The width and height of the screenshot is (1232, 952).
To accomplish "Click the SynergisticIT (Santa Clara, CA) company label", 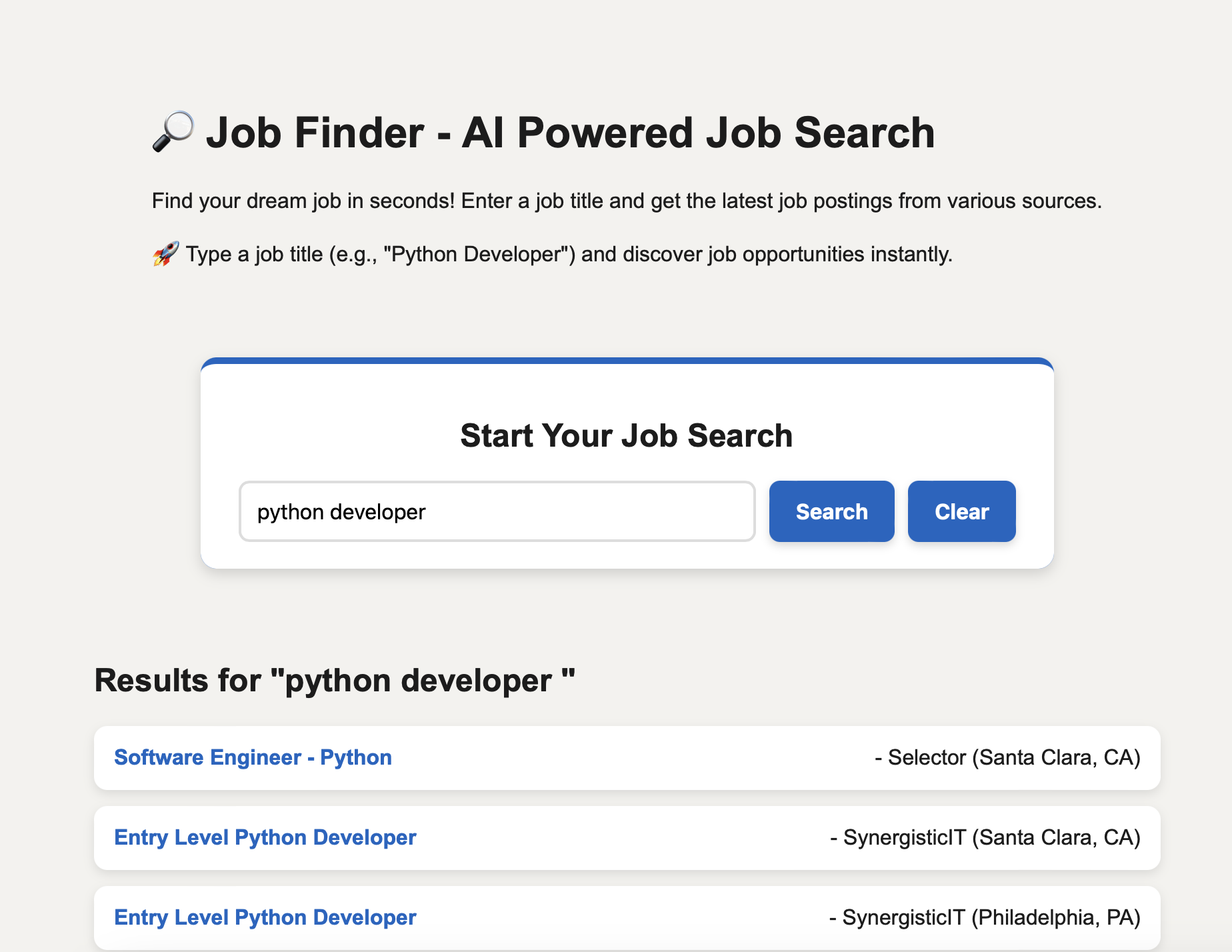I will pyautogui.click(x=985, y=837).
